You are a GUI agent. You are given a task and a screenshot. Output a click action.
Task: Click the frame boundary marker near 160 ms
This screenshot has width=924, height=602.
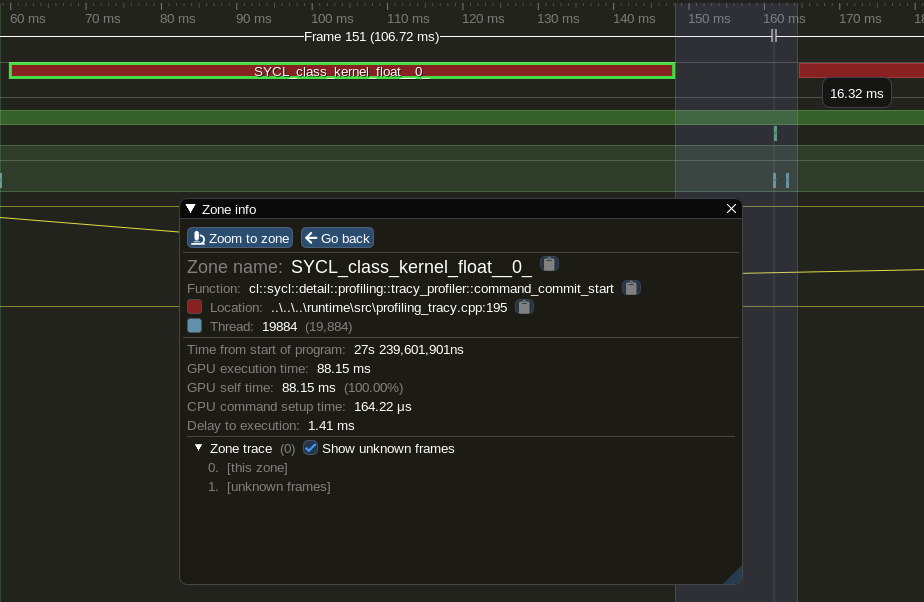(774, 36)
